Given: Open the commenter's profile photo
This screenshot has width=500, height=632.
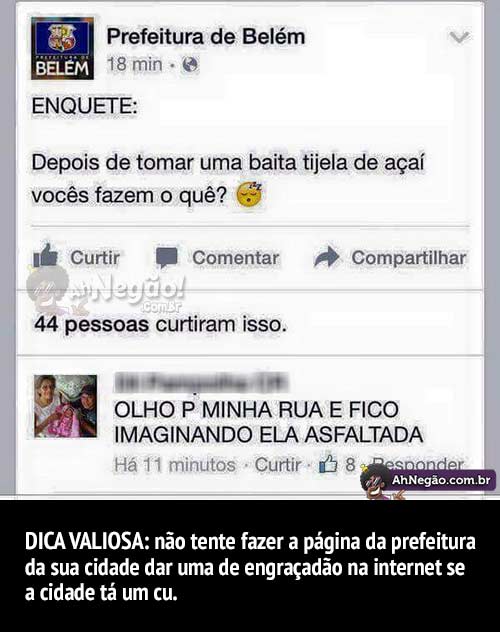Looking at the screenshot, I should (65, 406).
